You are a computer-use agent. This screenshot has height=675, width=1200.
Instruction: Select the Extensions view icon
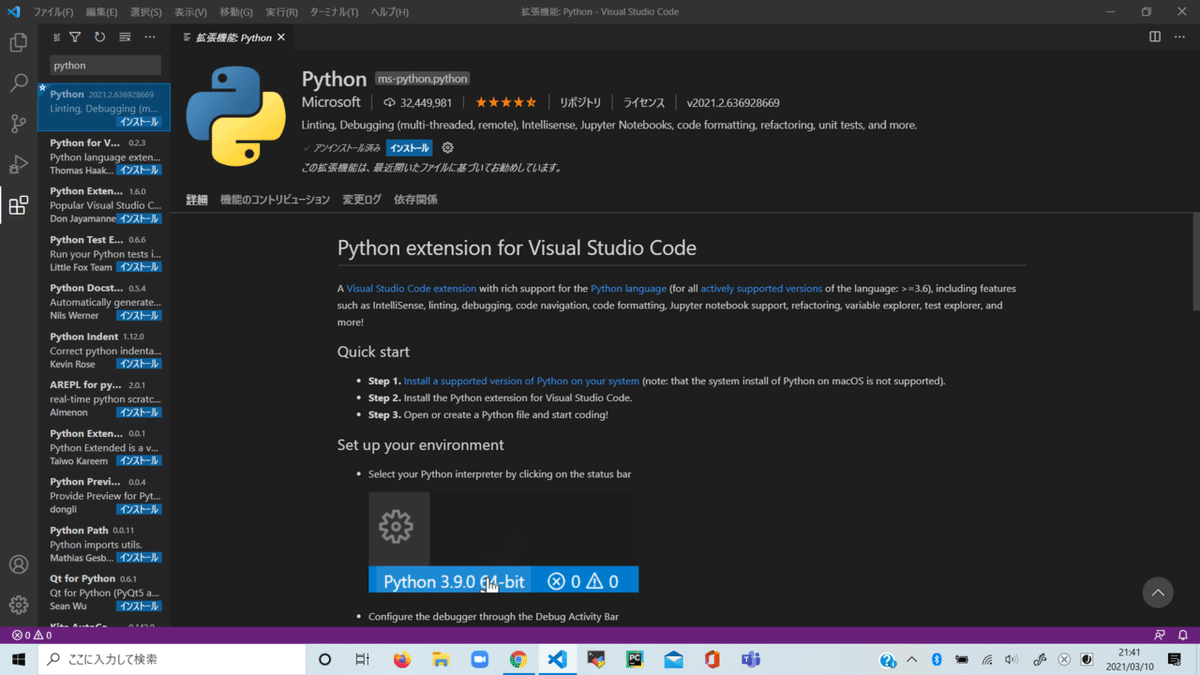coord(18,206)
